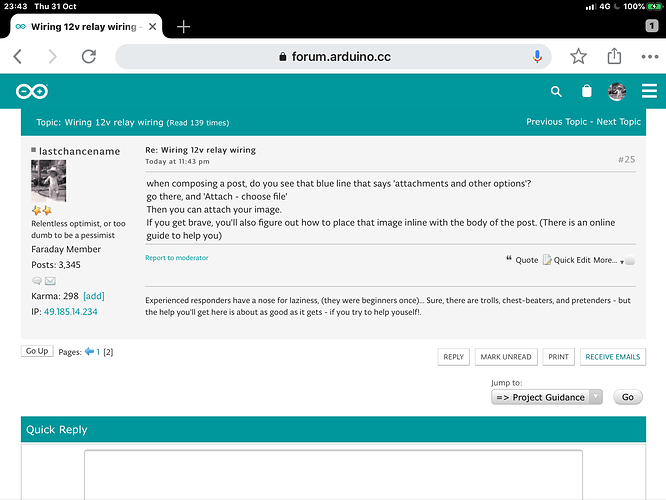Viewport: 666px width, 500px height.
Task: Click inside the Quick Reply text box
Action: (x=333, y=475)
